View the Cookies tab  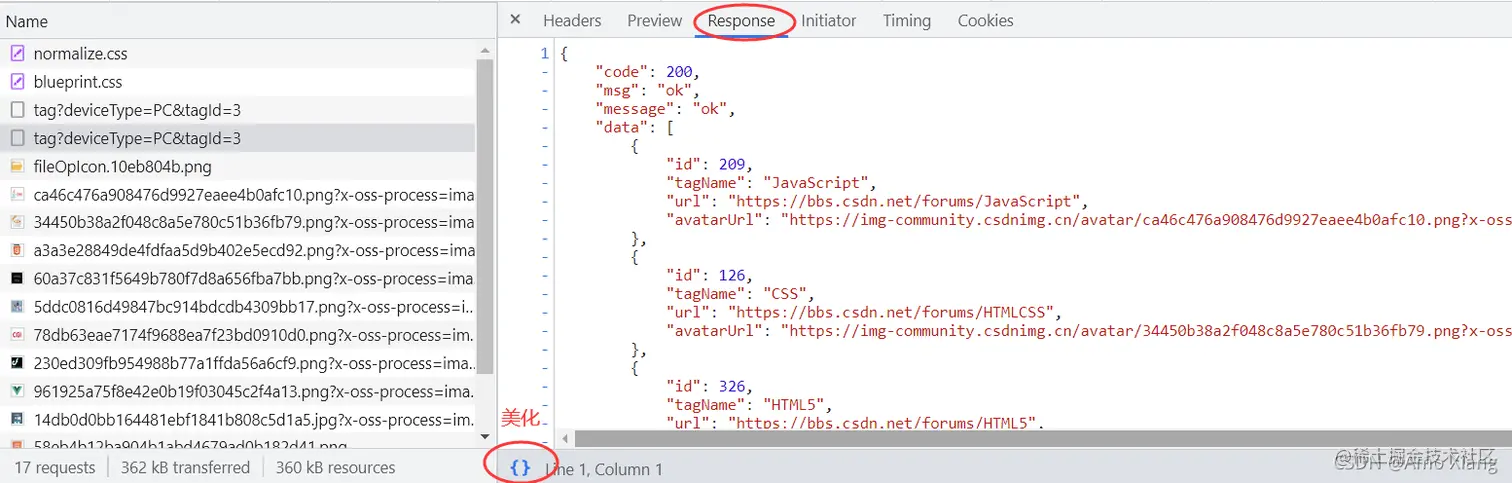coord(985,20)
